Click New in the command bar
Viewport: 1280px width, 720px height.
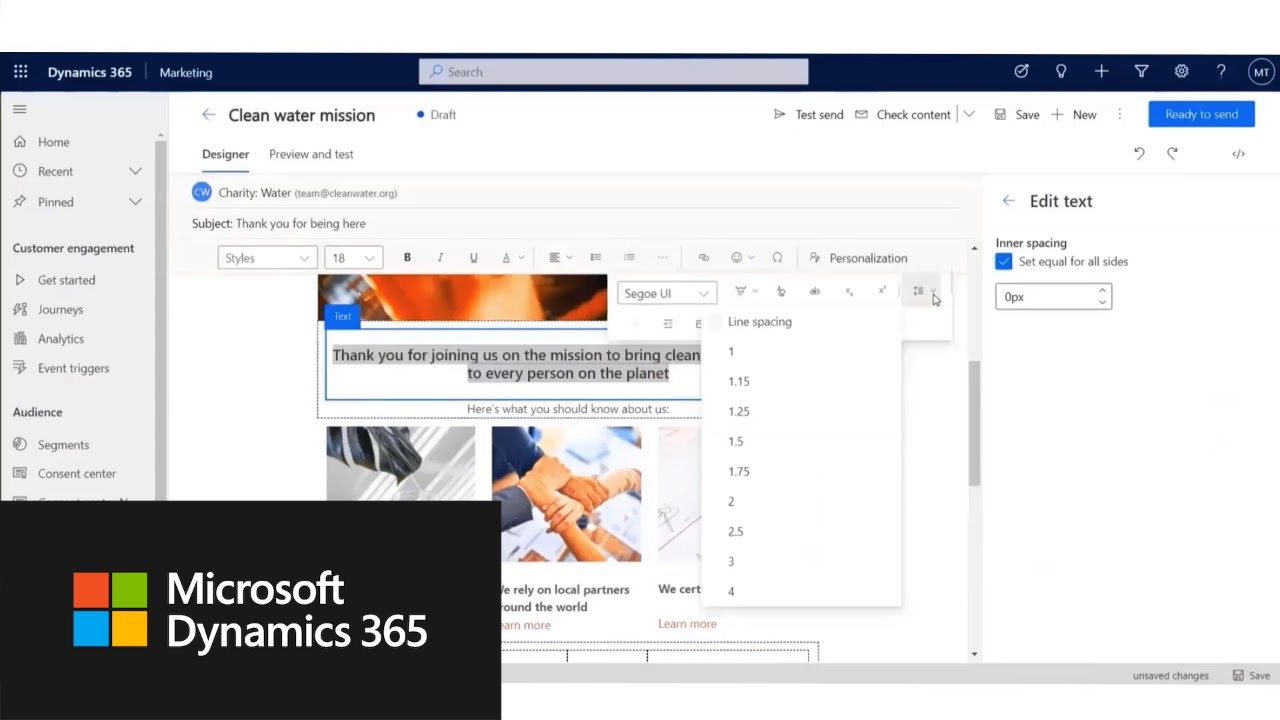pos(1074,115)
